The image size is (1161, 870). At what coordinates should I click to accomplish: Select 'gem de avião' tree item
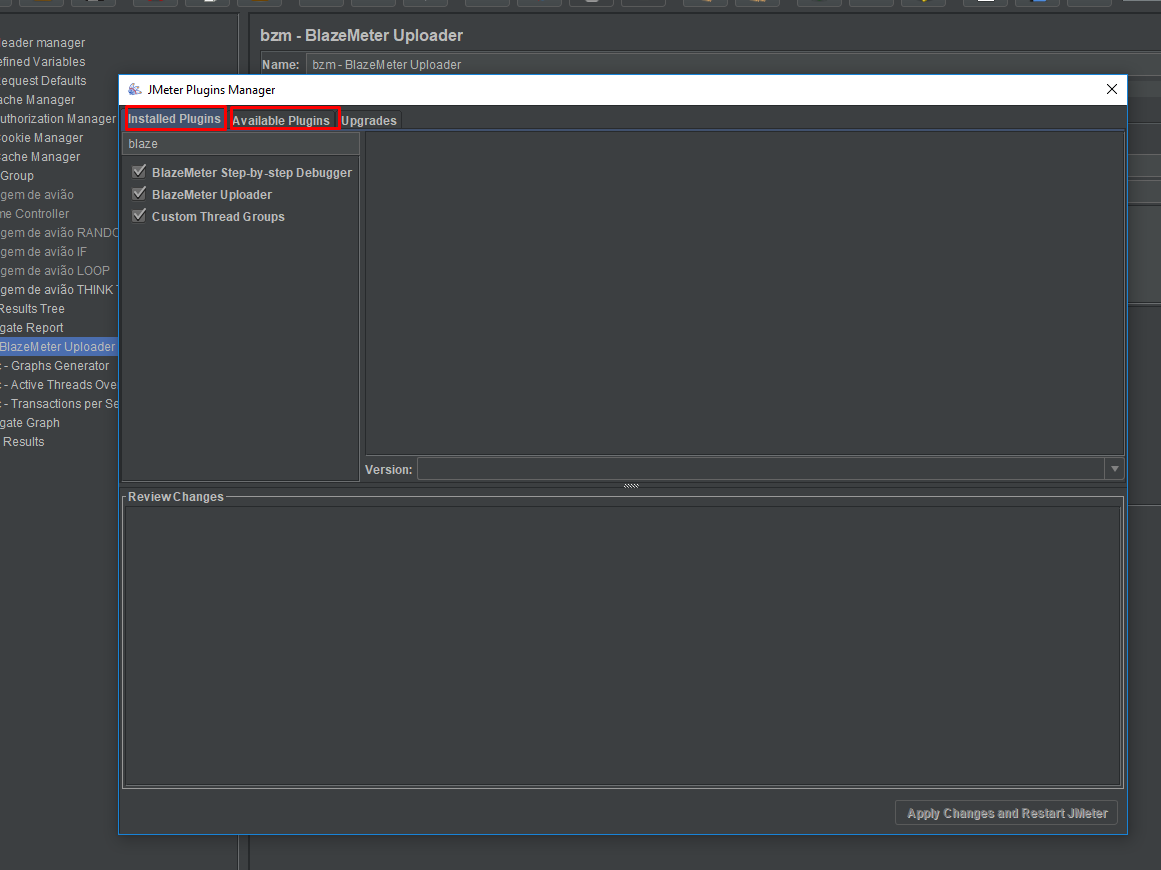[37, 195]
